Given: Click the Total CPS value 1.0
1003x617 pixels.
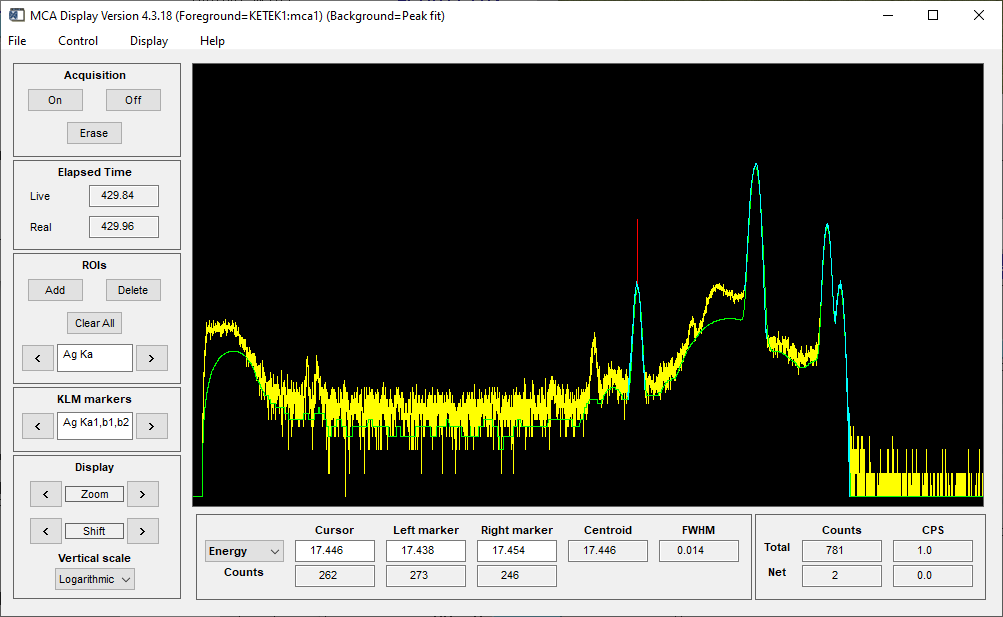Looking at the screenshot, I should tap(933, 551).
